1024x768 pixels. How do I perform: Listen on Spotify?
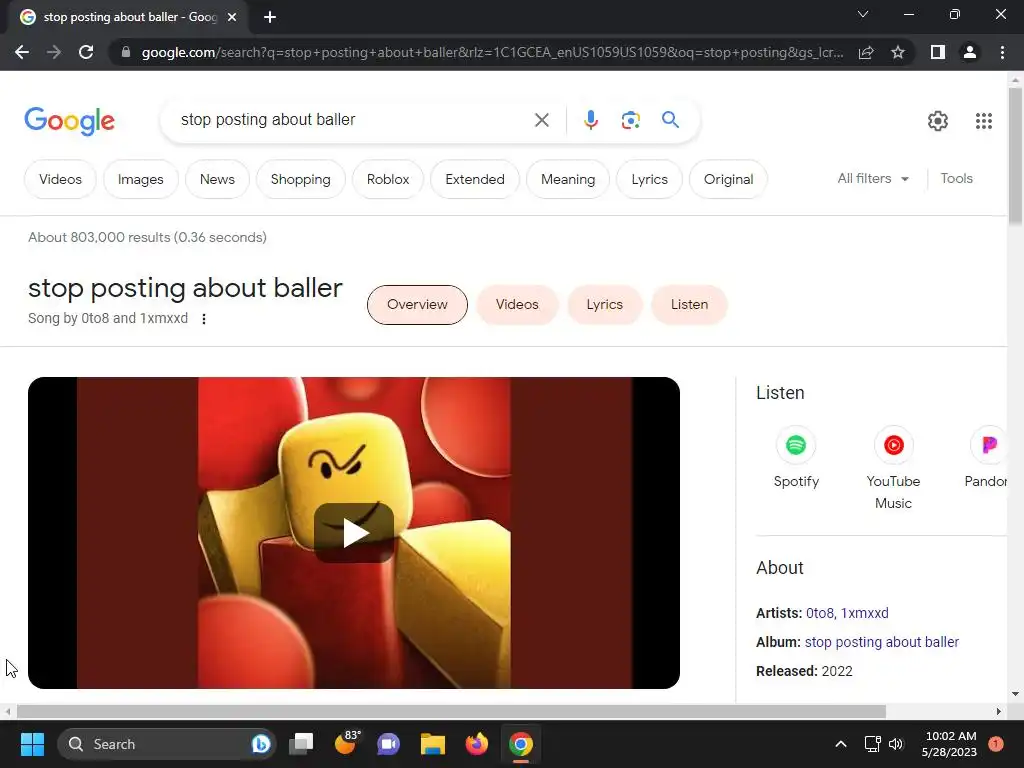click(795, 457)
